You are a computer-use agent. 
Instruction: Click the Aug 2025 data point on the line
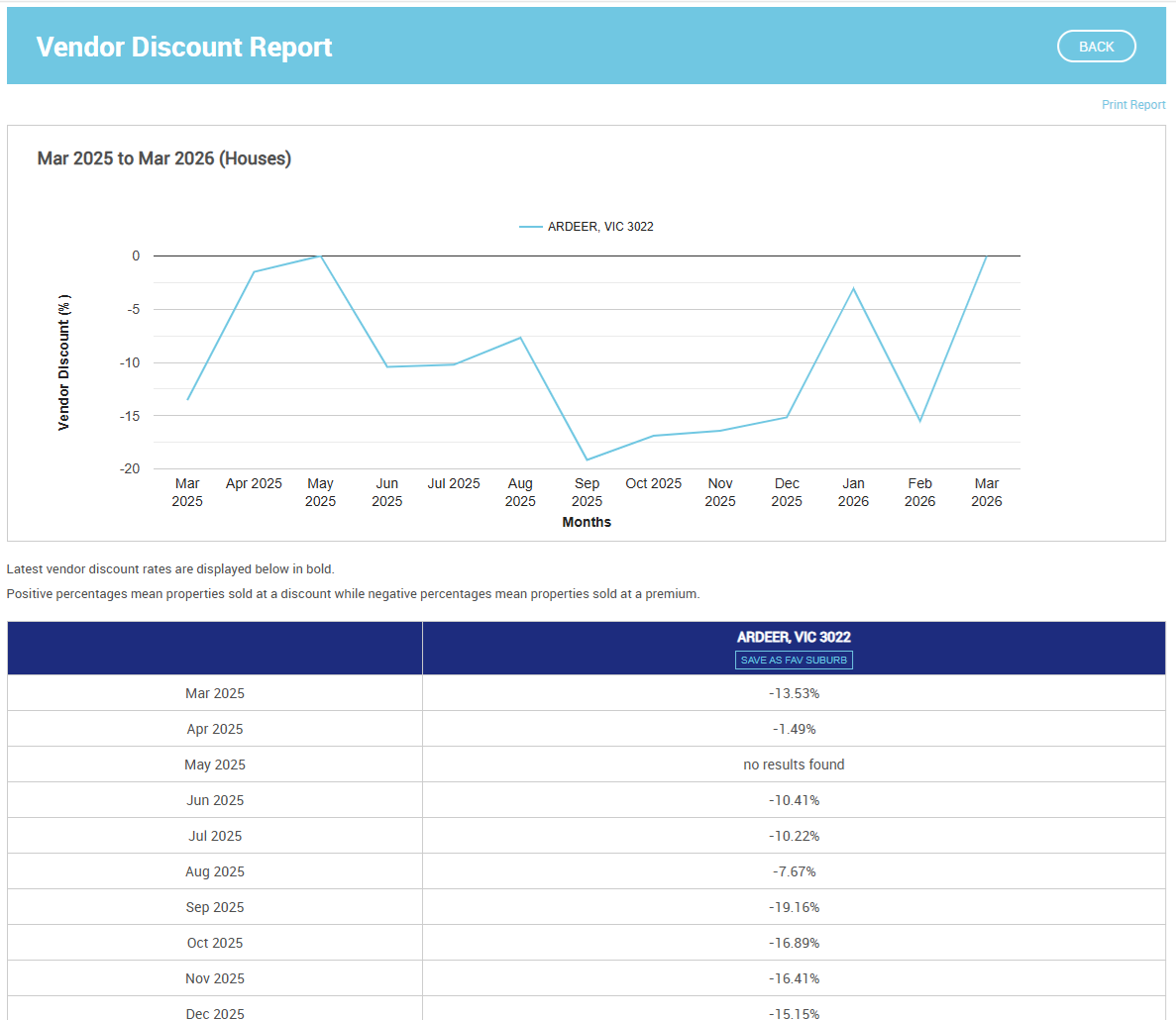520,338
